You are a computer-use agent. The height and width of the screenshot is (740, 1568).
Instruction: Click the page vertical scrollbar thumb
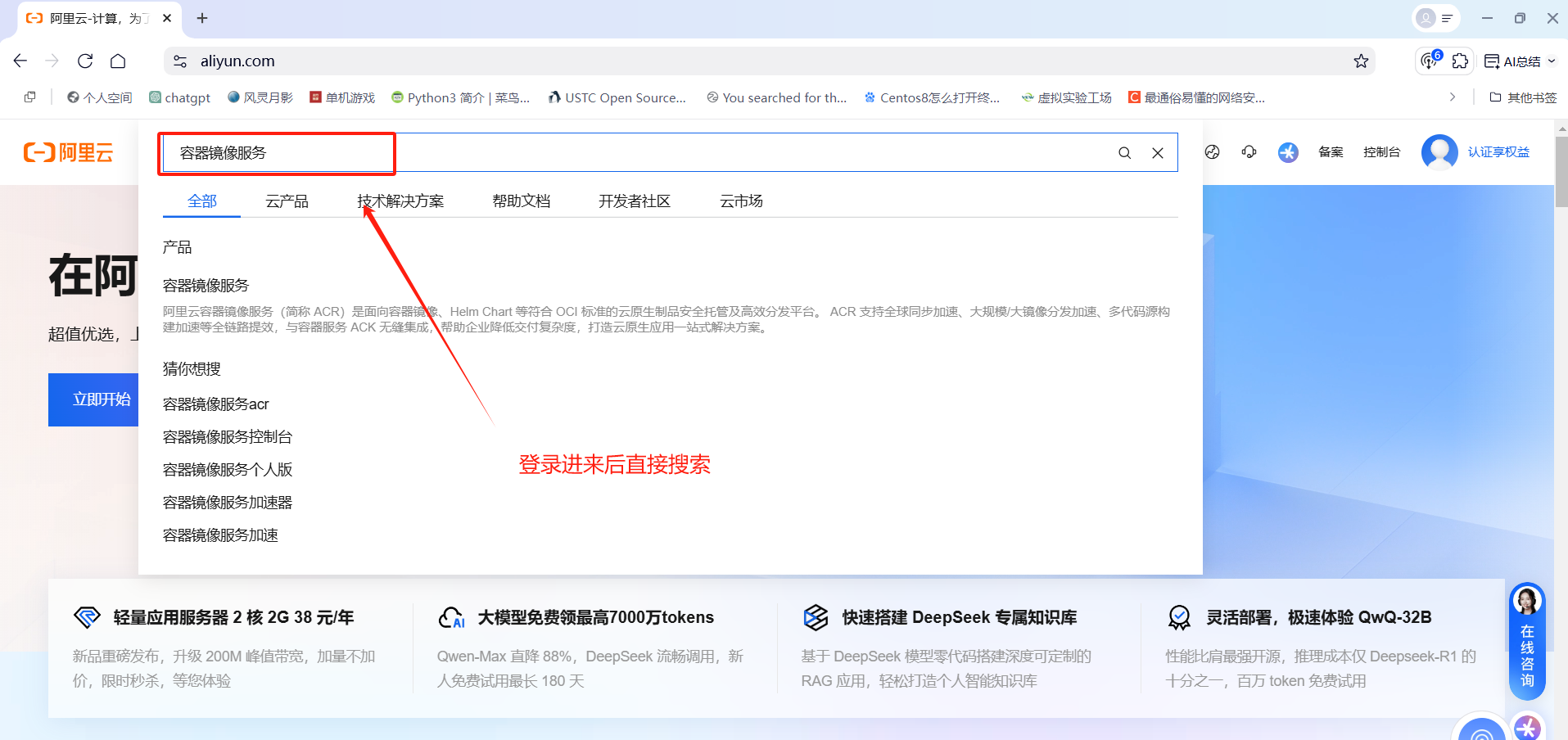tap(1561, 172)
